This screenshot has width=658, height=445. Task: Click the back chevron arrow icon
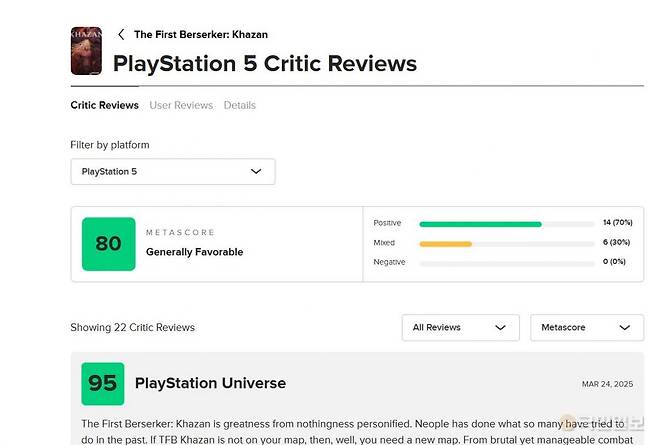pos(121,34)
